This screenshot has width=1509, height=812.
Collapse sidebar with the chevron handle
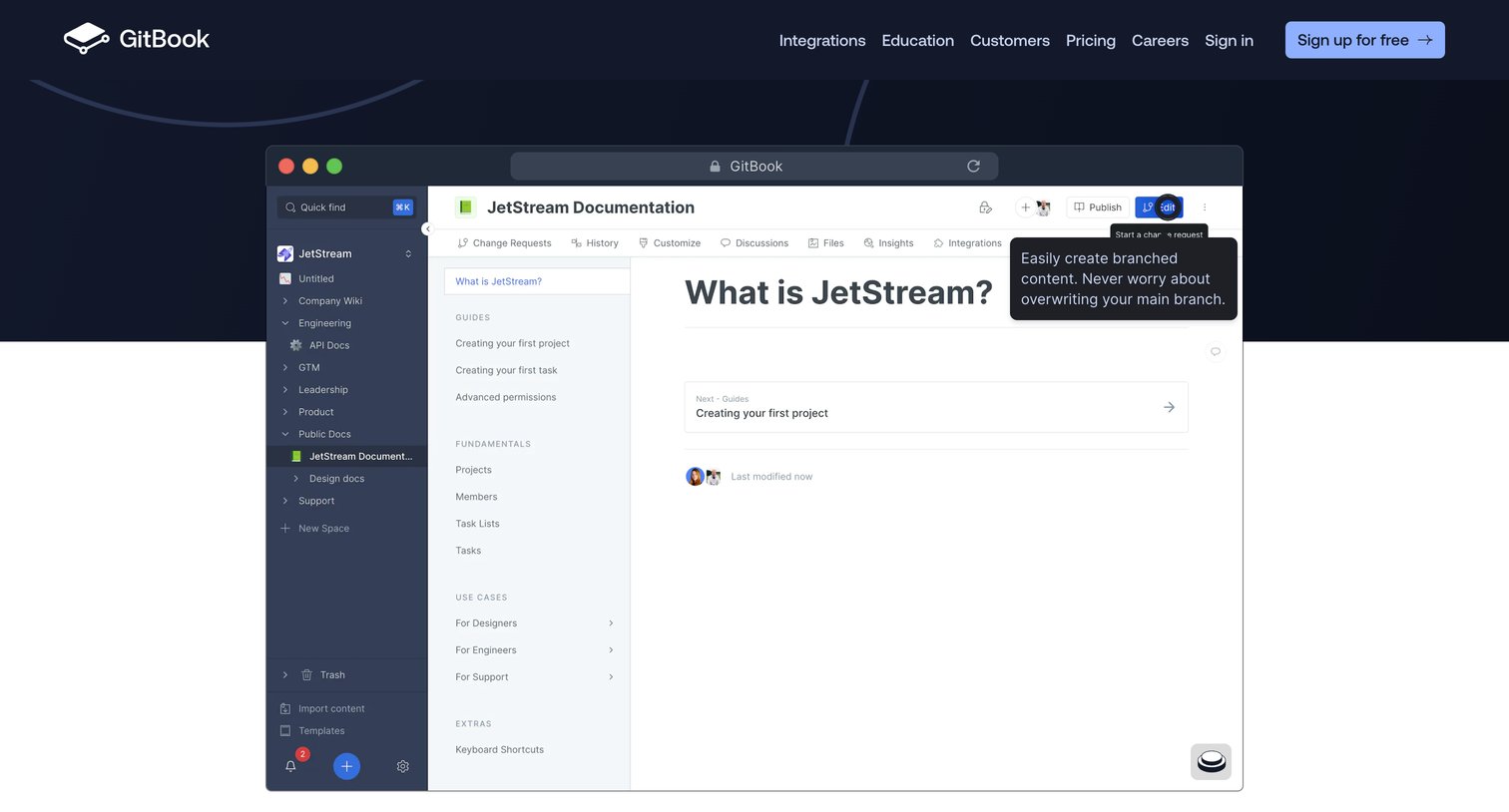(427, 229)
